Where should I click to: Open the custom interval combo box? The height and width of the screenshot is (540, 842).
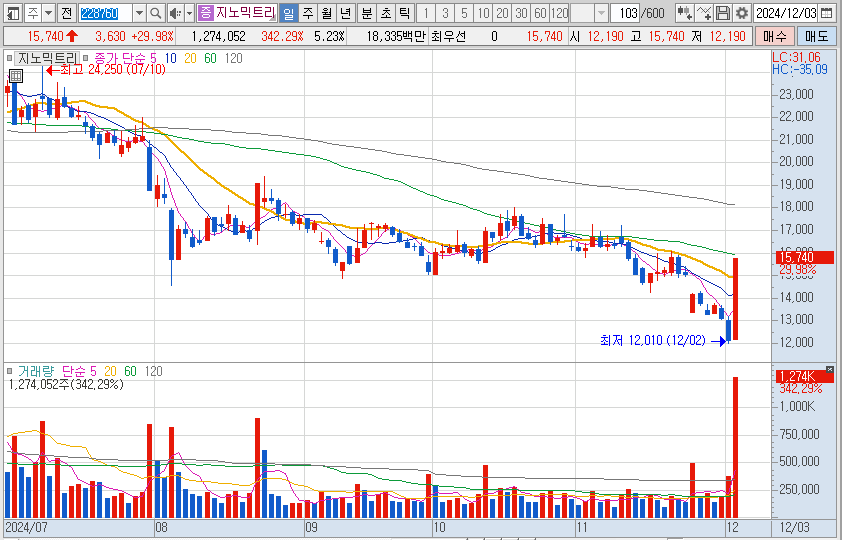pyautogui.click(x=589, y=12)
